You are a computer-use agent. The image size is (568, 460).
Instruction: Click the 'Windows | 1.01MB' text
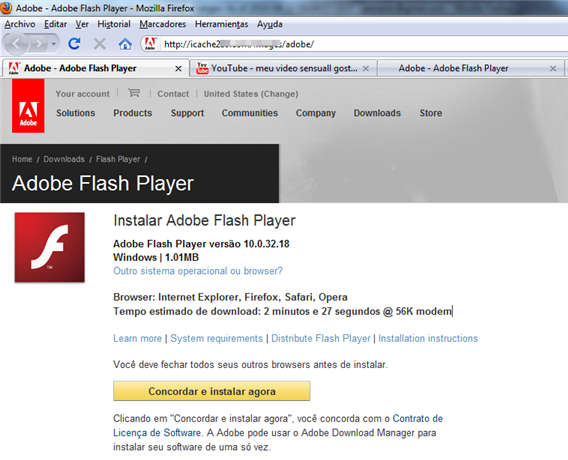[156, 258]
